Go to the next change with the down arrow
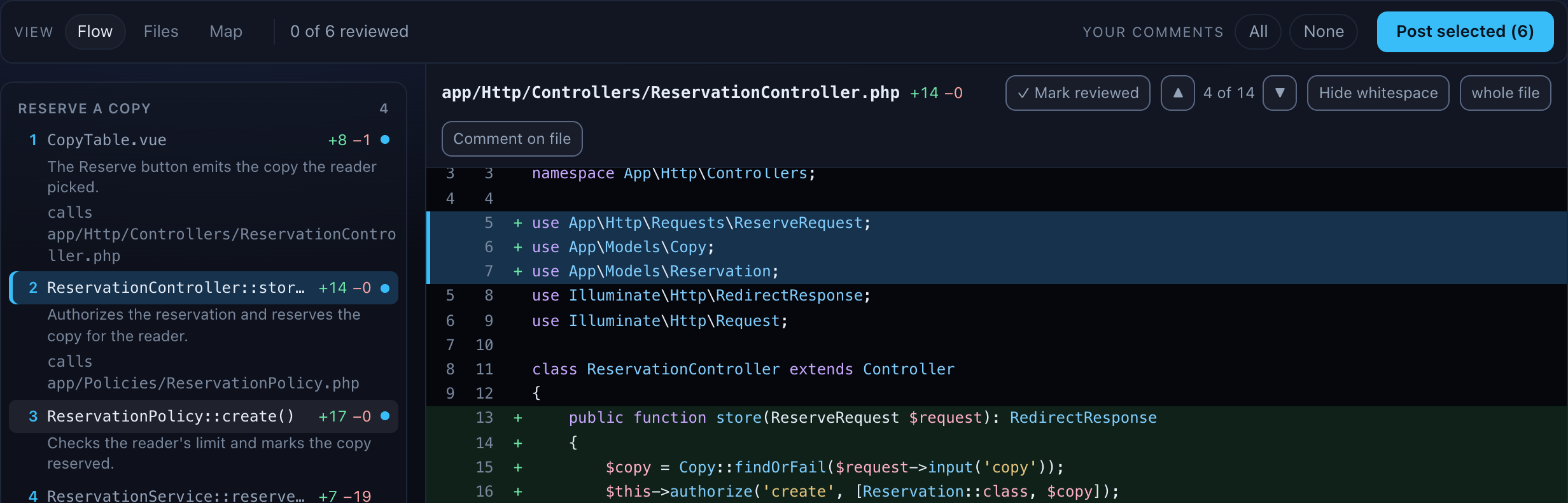The height and width of the screenshot is (503, 1568). 1279,93
